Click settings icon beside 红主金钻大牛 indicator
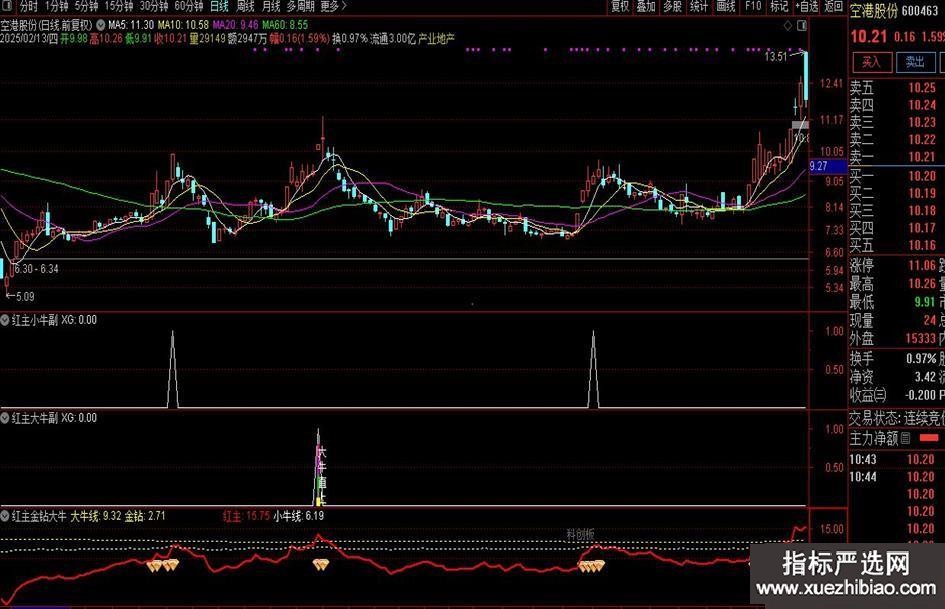This screenshot has width=945, height=609. pos(6,516)
